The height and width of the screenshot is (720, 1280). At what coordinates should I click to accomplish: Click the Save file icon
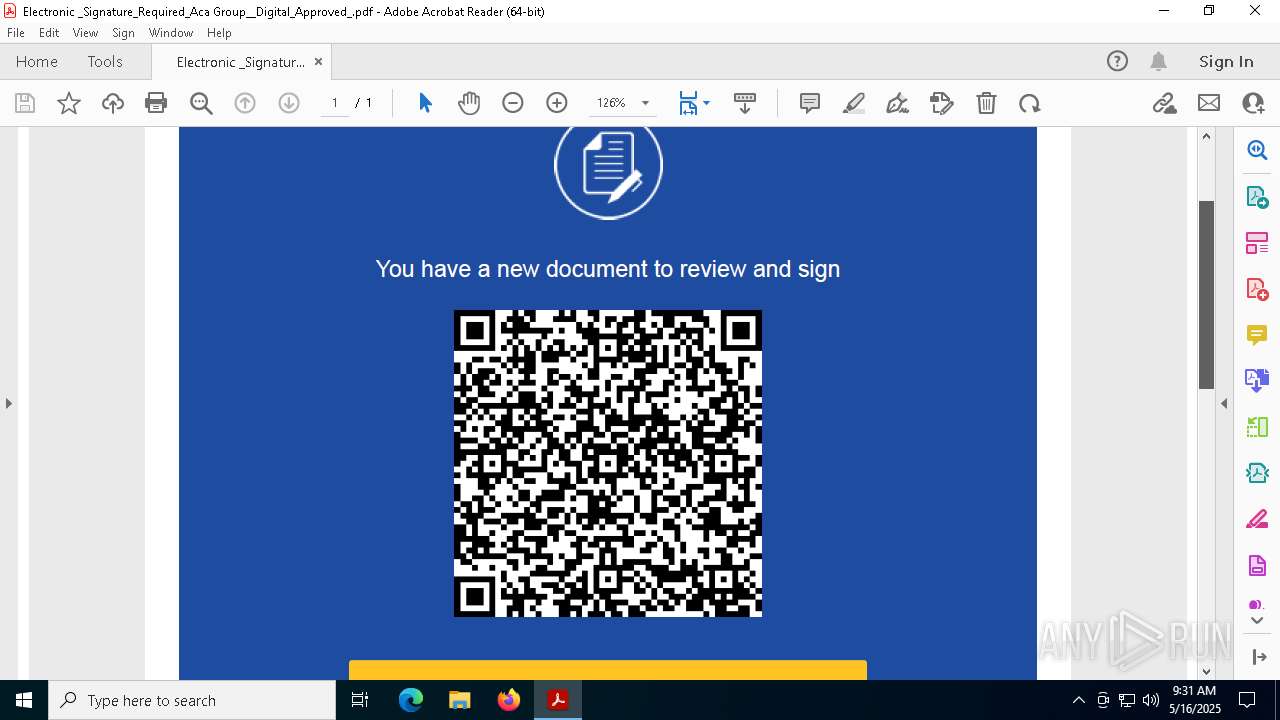pos(25,103)
